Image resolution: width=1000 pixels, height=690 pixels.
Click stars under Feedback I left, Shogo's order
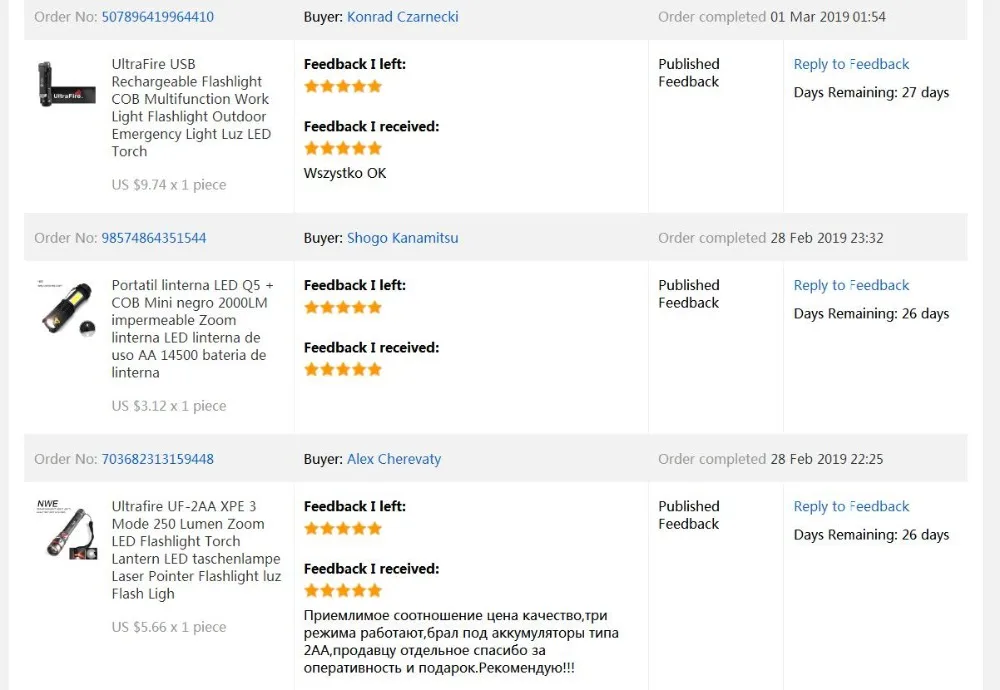(343, 307)
